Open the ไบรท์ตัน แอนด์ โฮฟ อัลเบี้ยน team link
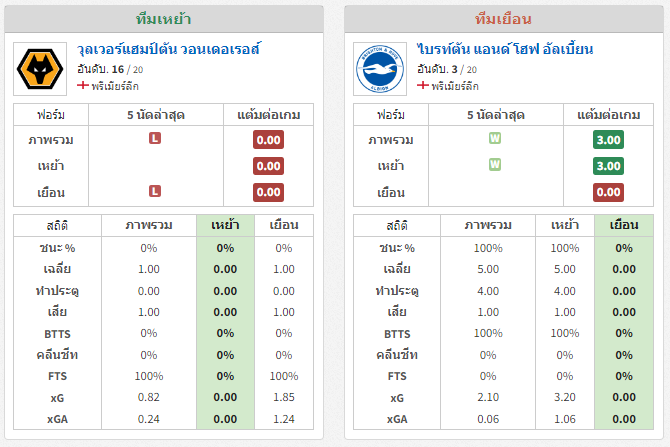 tap(505, 49)
